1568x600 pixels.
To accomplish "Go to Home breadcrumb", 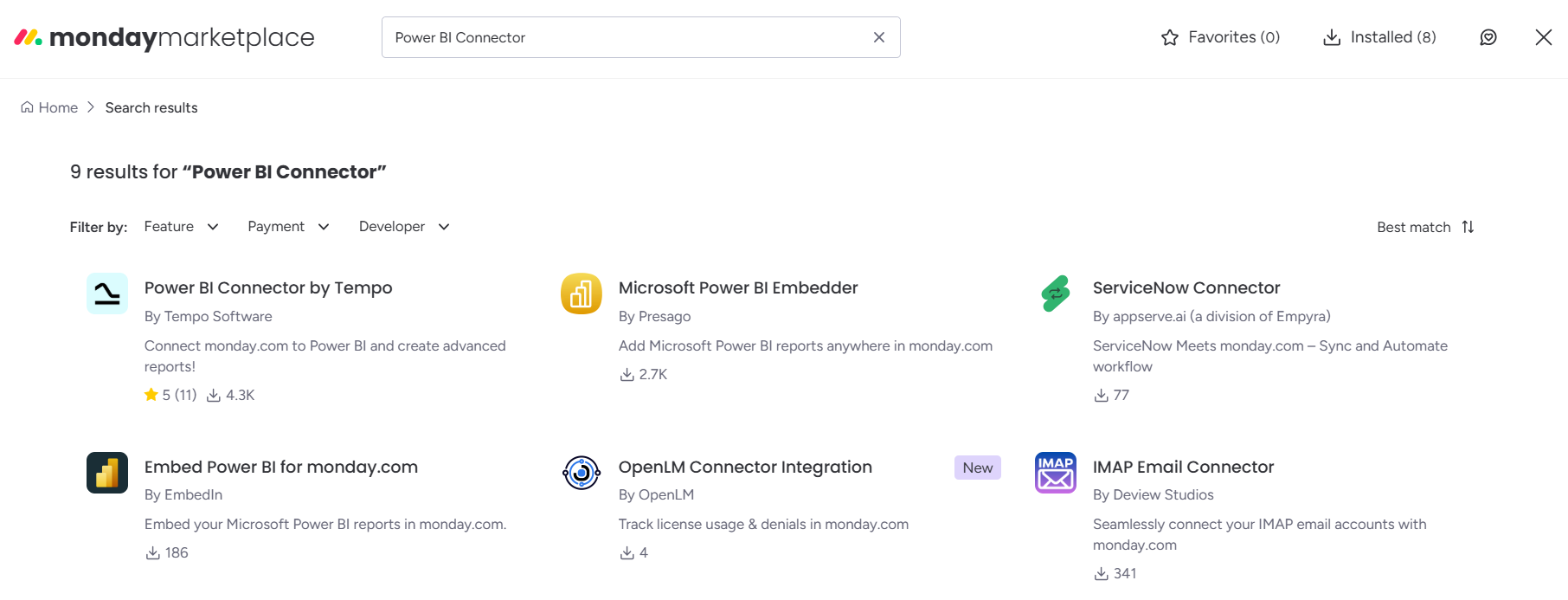I will click(x=49, y=107).
